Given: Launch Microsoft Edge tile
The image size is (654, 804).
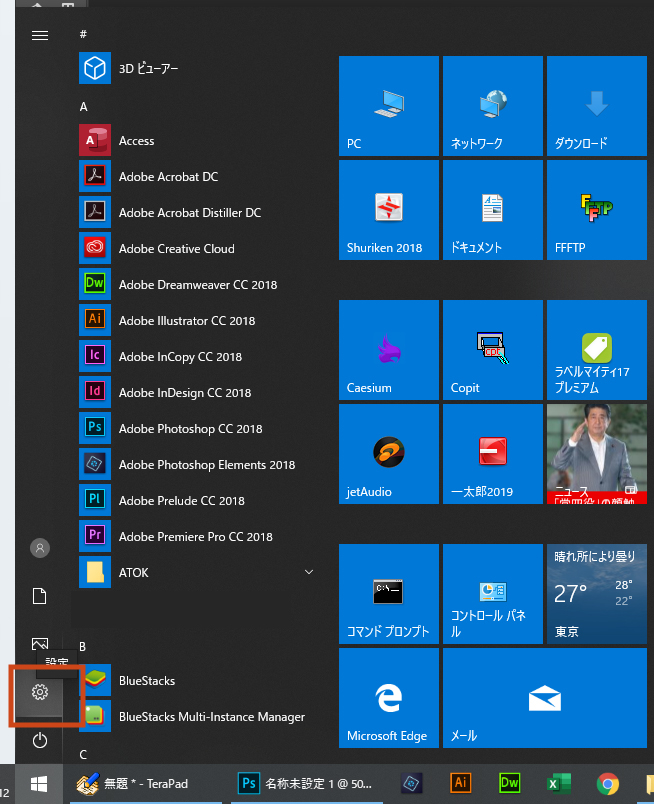Looking at the screenshot, I should [x=389, y=698].
